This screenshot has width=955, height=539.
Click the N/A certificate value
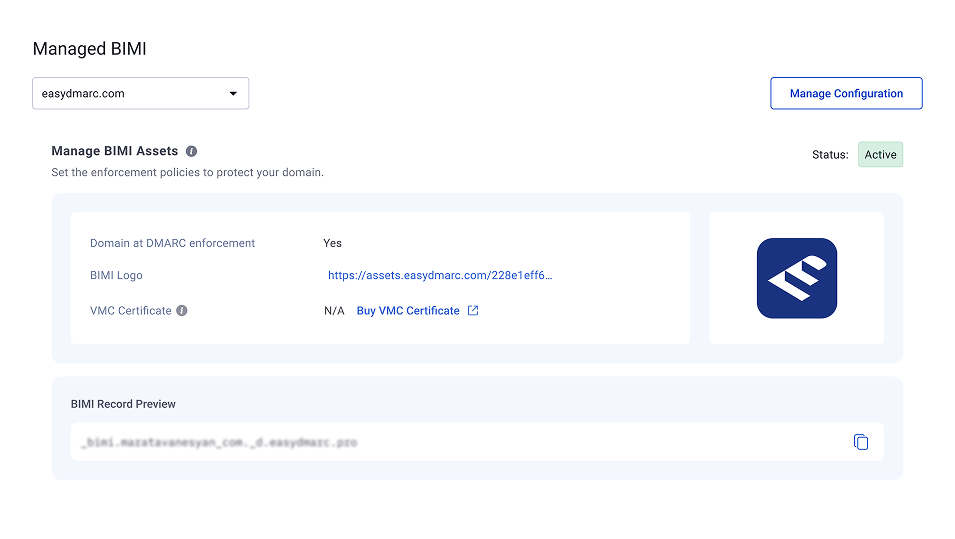point(334,311)
